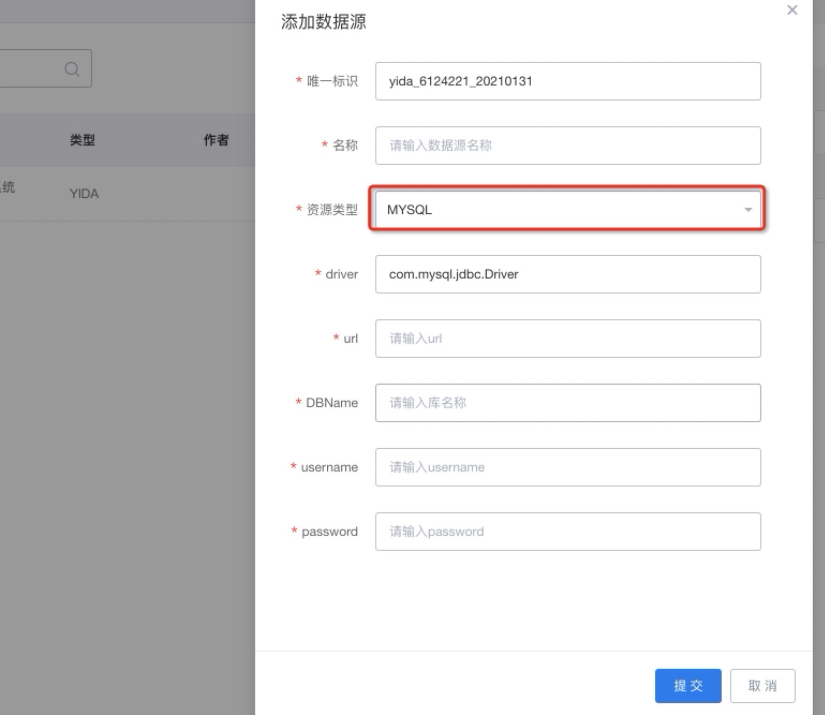Select the MYSQL resource type combo box
Screen dimensions: 825x715
tap(568, 210)
